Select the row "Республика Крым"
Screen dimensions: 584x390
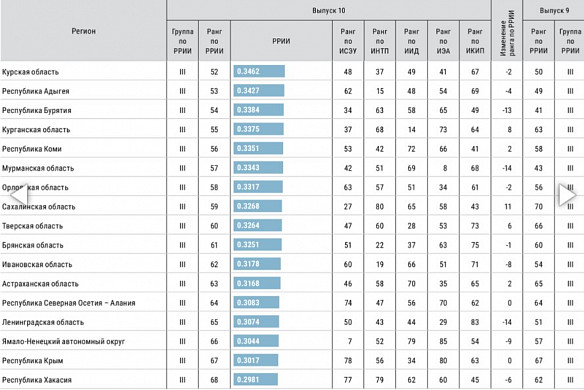coord(292,361)
